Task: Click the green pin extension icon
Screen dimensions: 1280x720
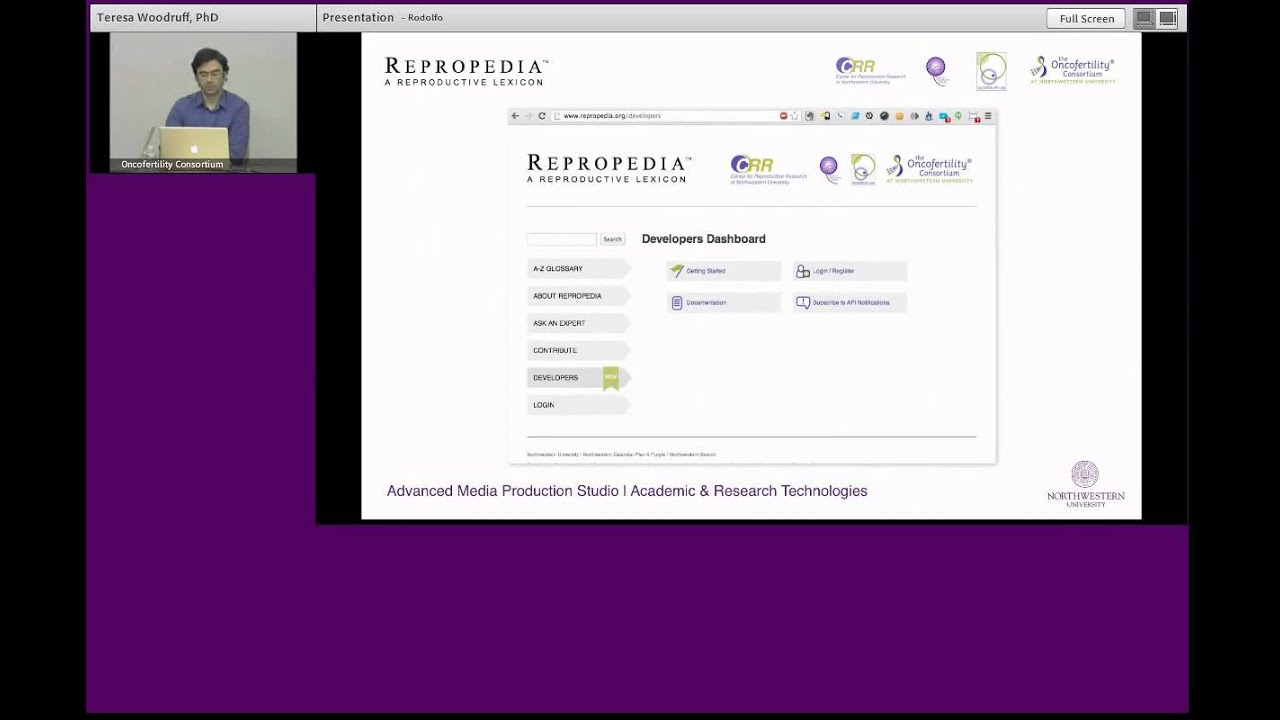Action: tap(958, 116)
